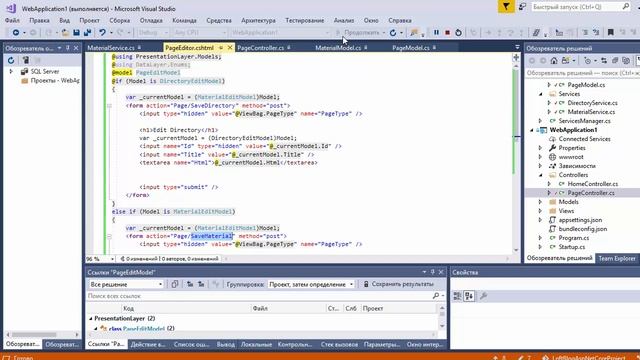This screenshot has height=360, width=640.
Task: Open the Справка menu
Action: [400, 20]
